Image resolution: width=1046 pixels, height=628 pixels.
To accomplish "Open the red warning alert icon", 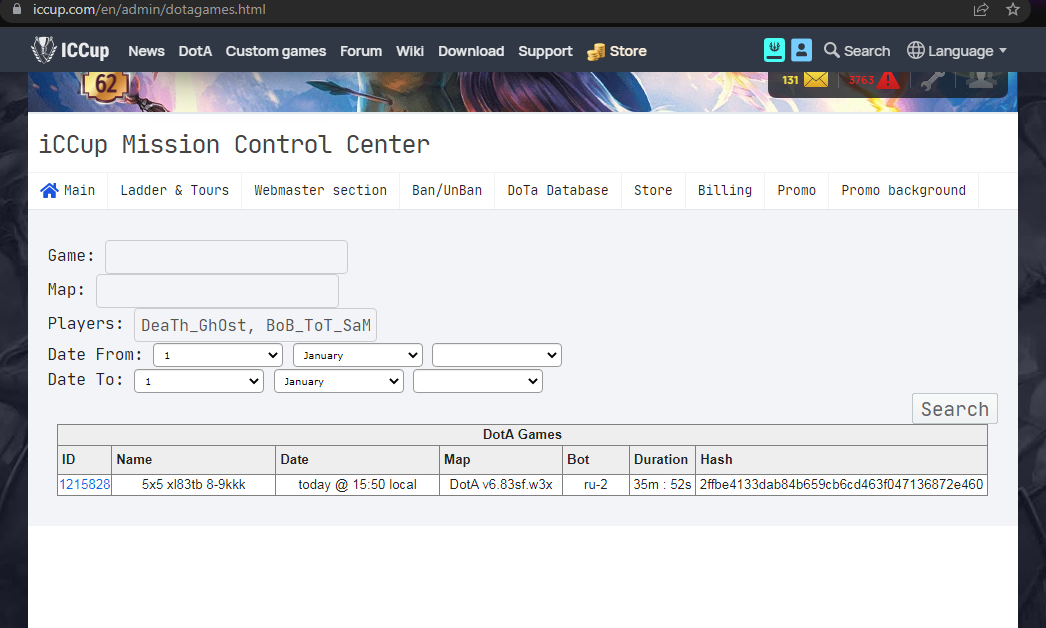I will [x=888, y=80].
